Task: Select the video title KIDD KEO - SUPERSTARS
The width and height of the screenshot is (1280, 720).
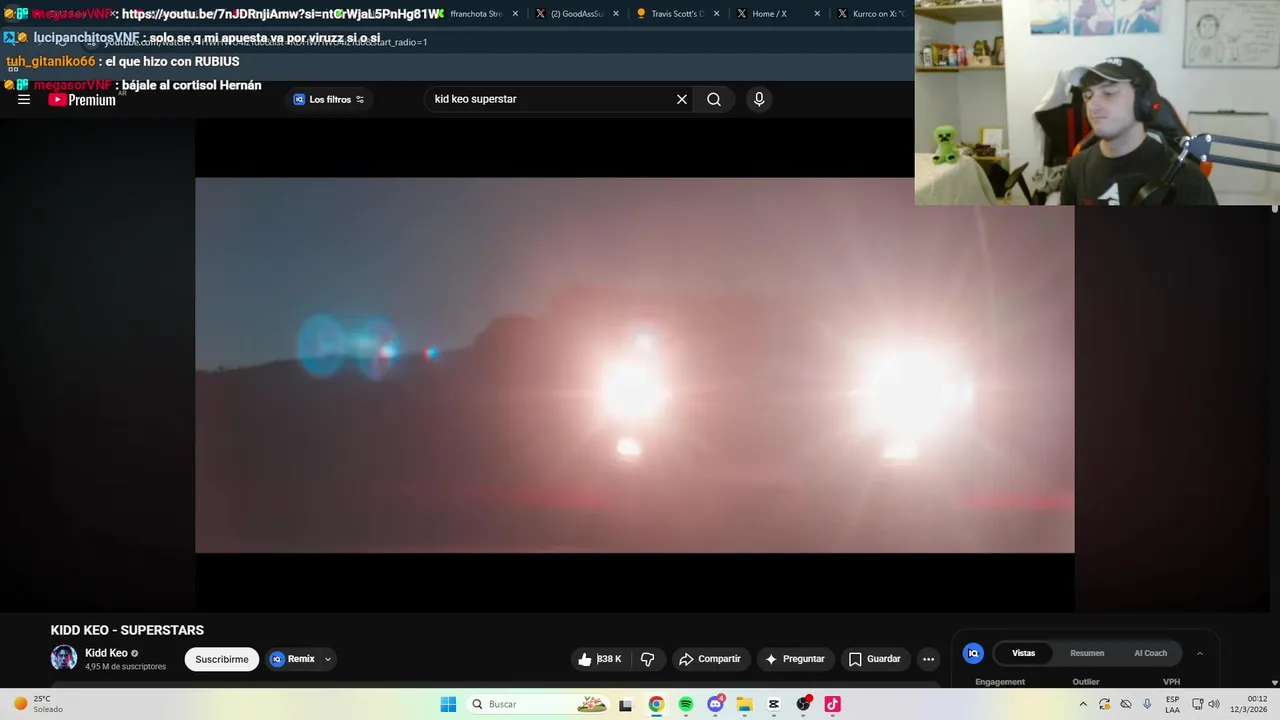Action: pos(127,630)
